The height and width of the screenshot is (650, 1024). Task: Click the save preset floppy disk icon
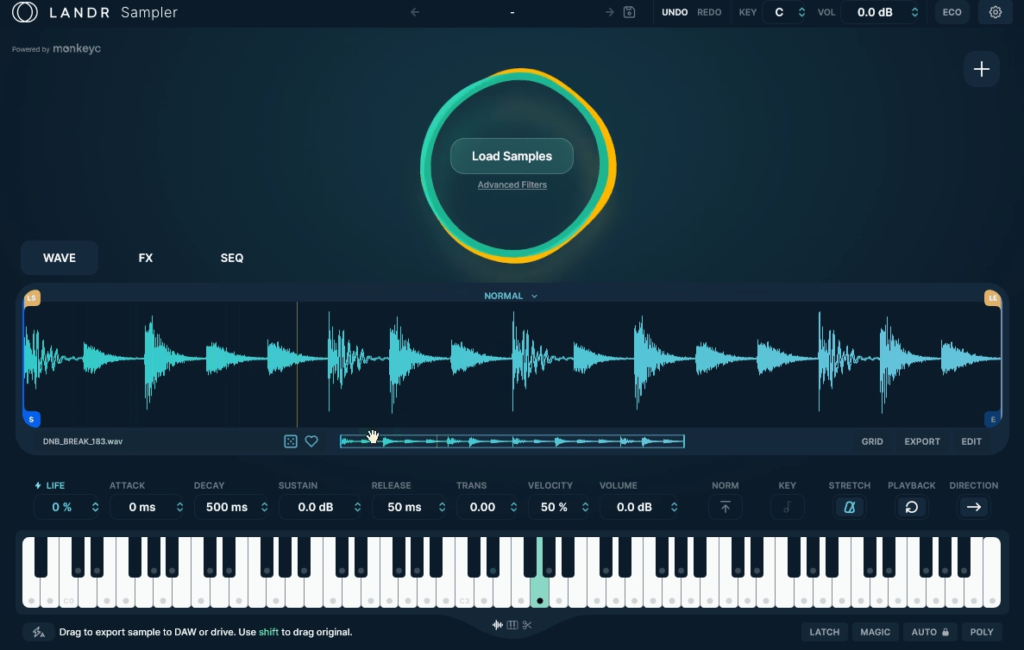point(629,12)
